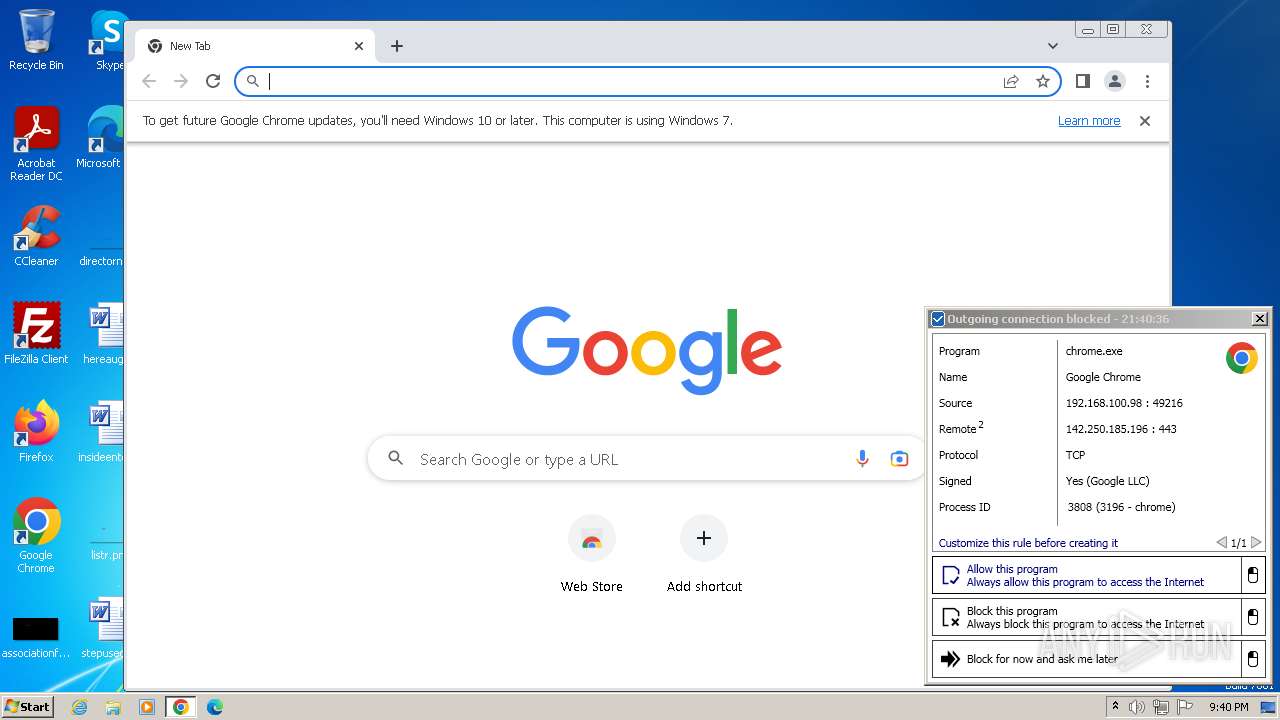This screenshot has width=1280, height=720.
Task: Open a new tab with the plus button
Action: 397,46
